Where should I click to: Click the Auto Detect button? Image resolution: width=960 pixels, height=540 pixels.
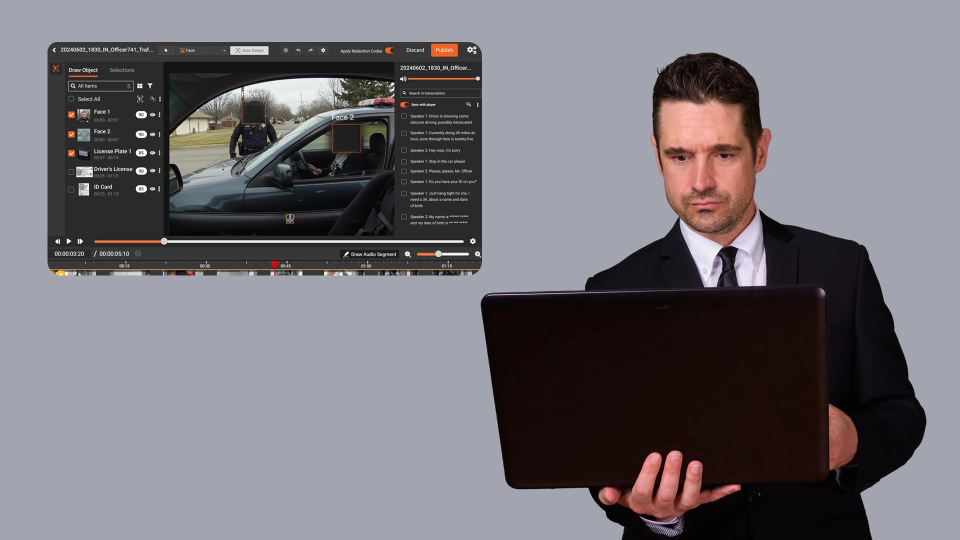pyautogui.click(x=249, y=50)
